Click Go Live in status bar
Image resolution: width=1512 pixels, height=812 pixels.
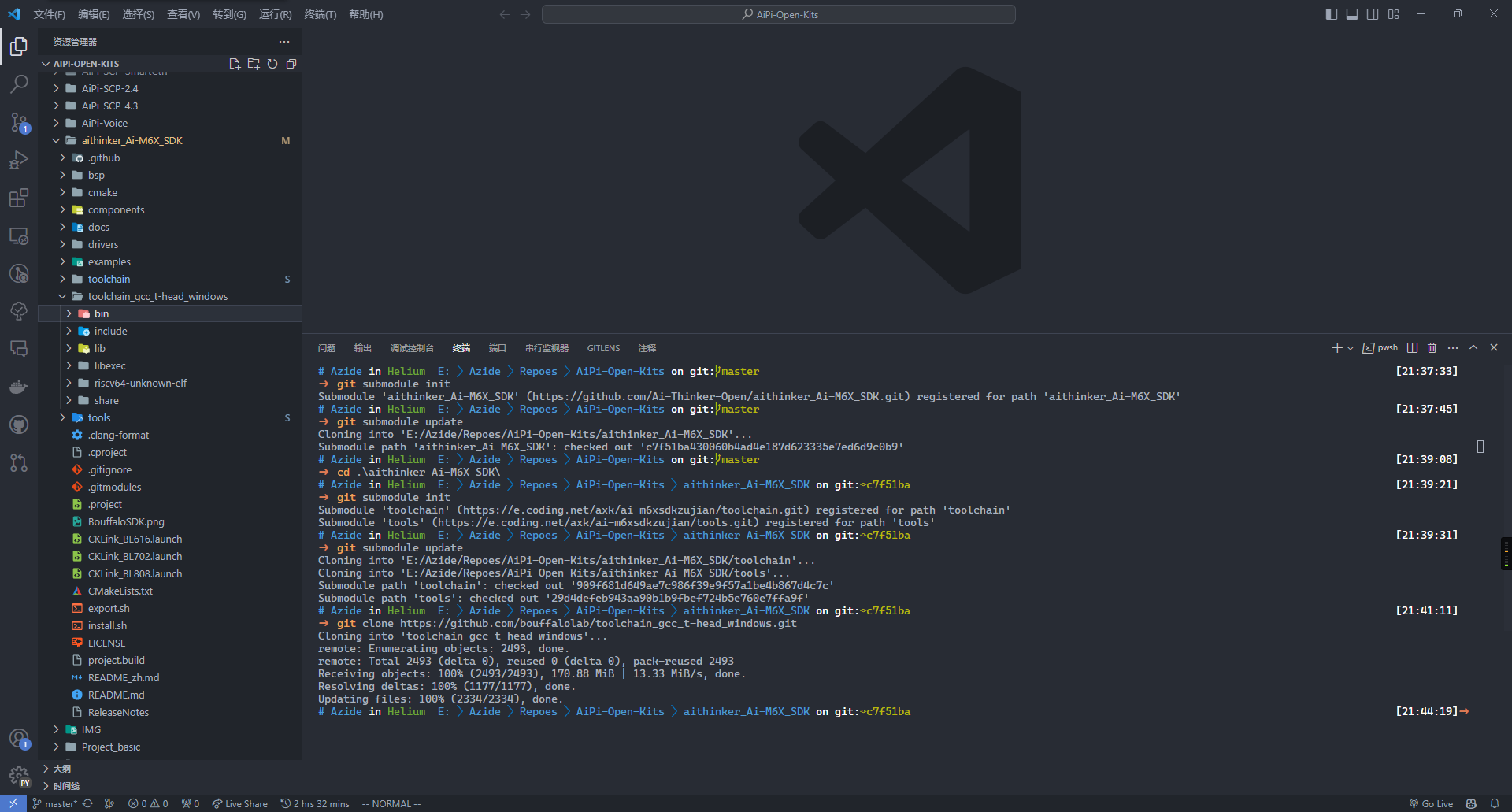pyautogui.click(x=1431, y=804)
